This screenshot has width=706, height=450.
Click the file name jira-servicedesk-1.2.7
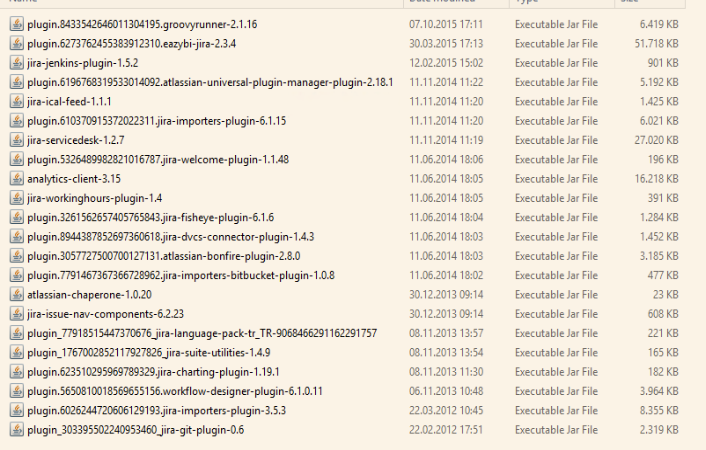click(x=76, y=141)
